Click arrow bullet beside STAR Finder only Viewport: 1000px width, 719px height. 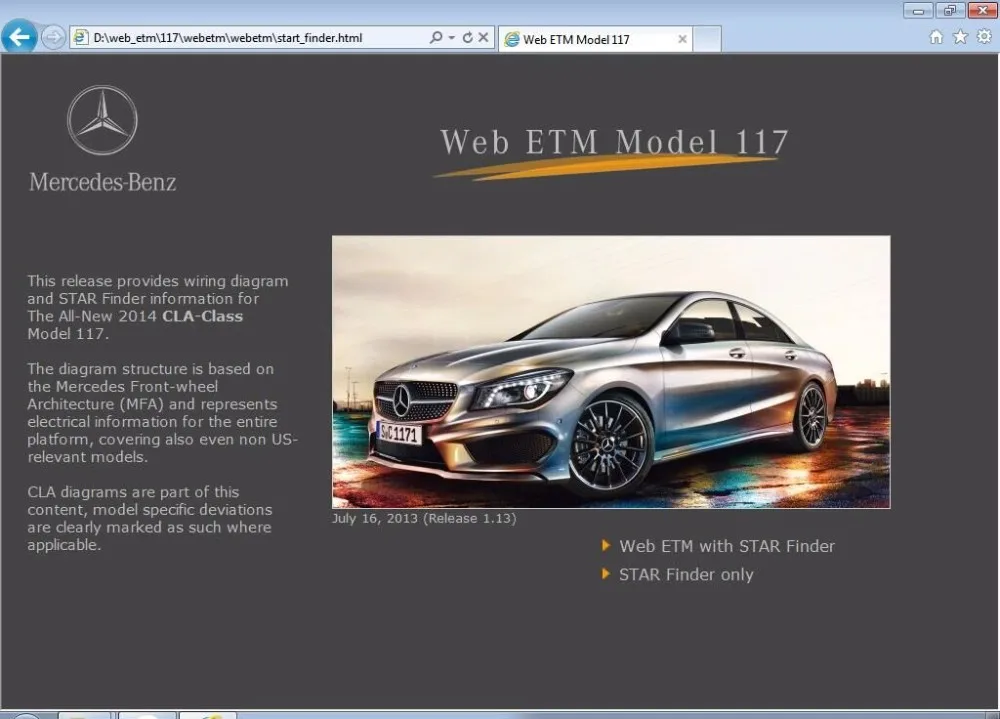(606, 574)
